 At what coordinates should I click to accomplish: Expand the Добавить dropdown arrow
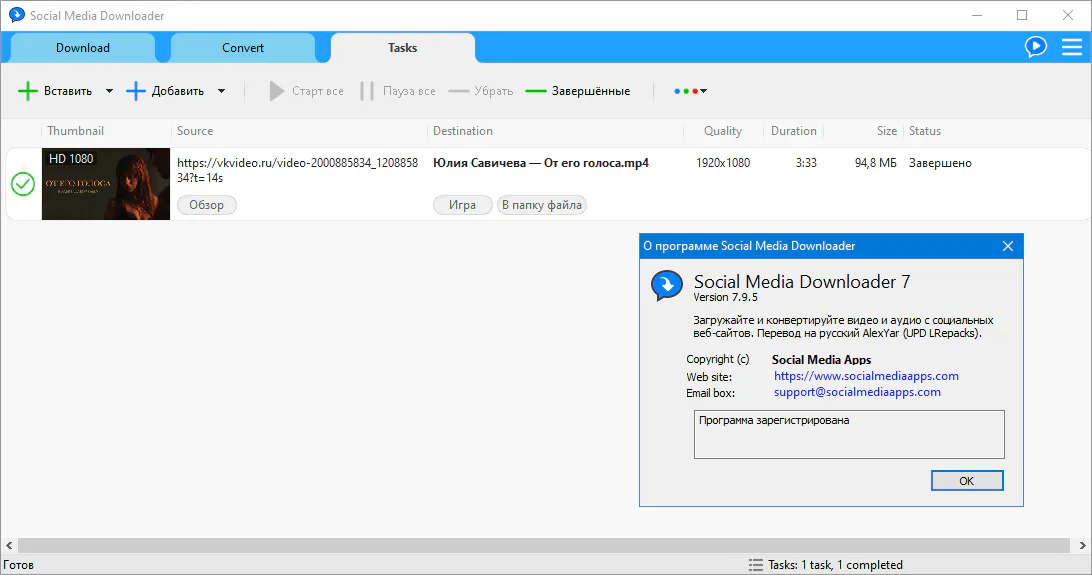[221, 91]
